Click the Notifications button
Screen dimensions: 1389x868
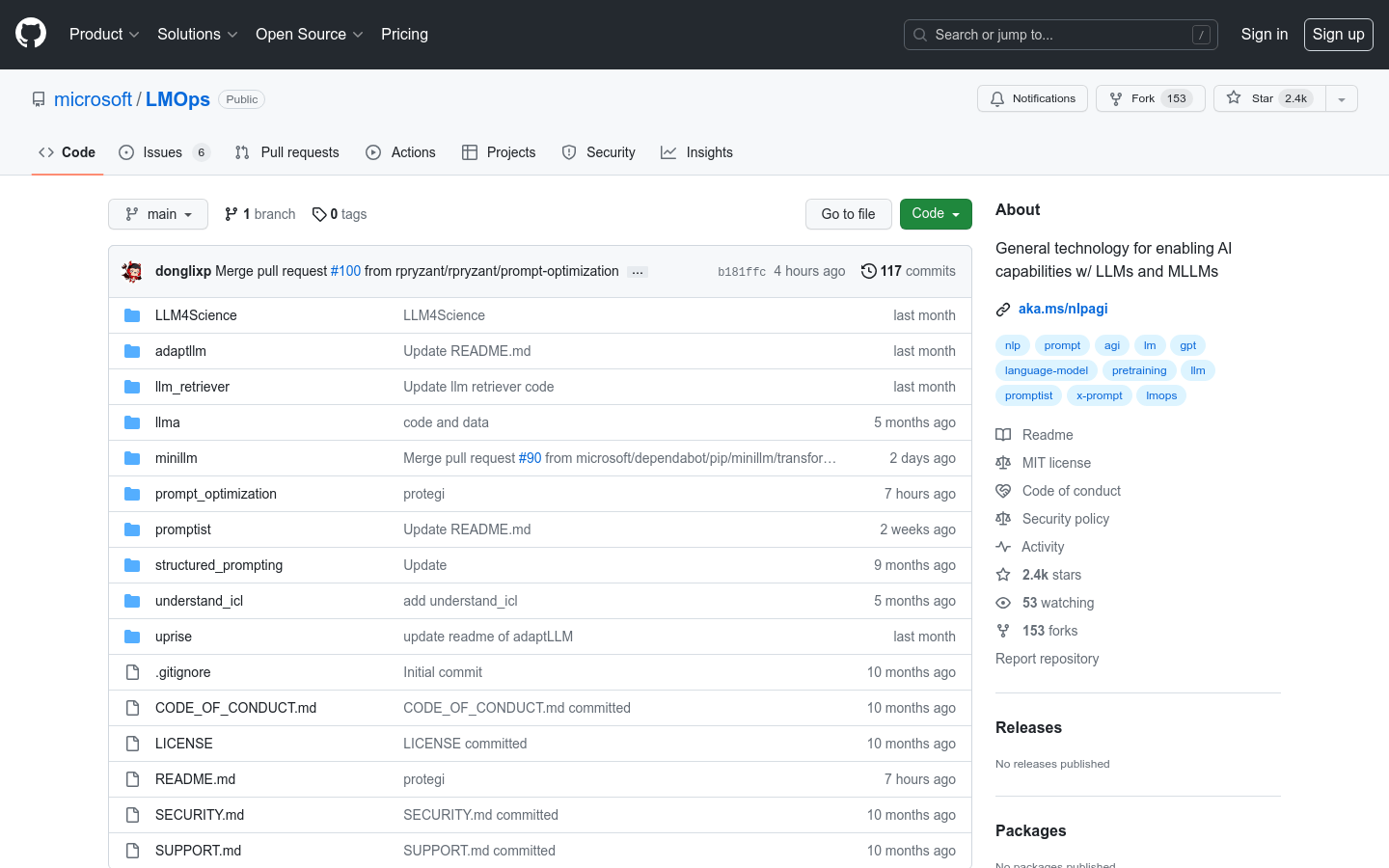(x=1033, y=98)
